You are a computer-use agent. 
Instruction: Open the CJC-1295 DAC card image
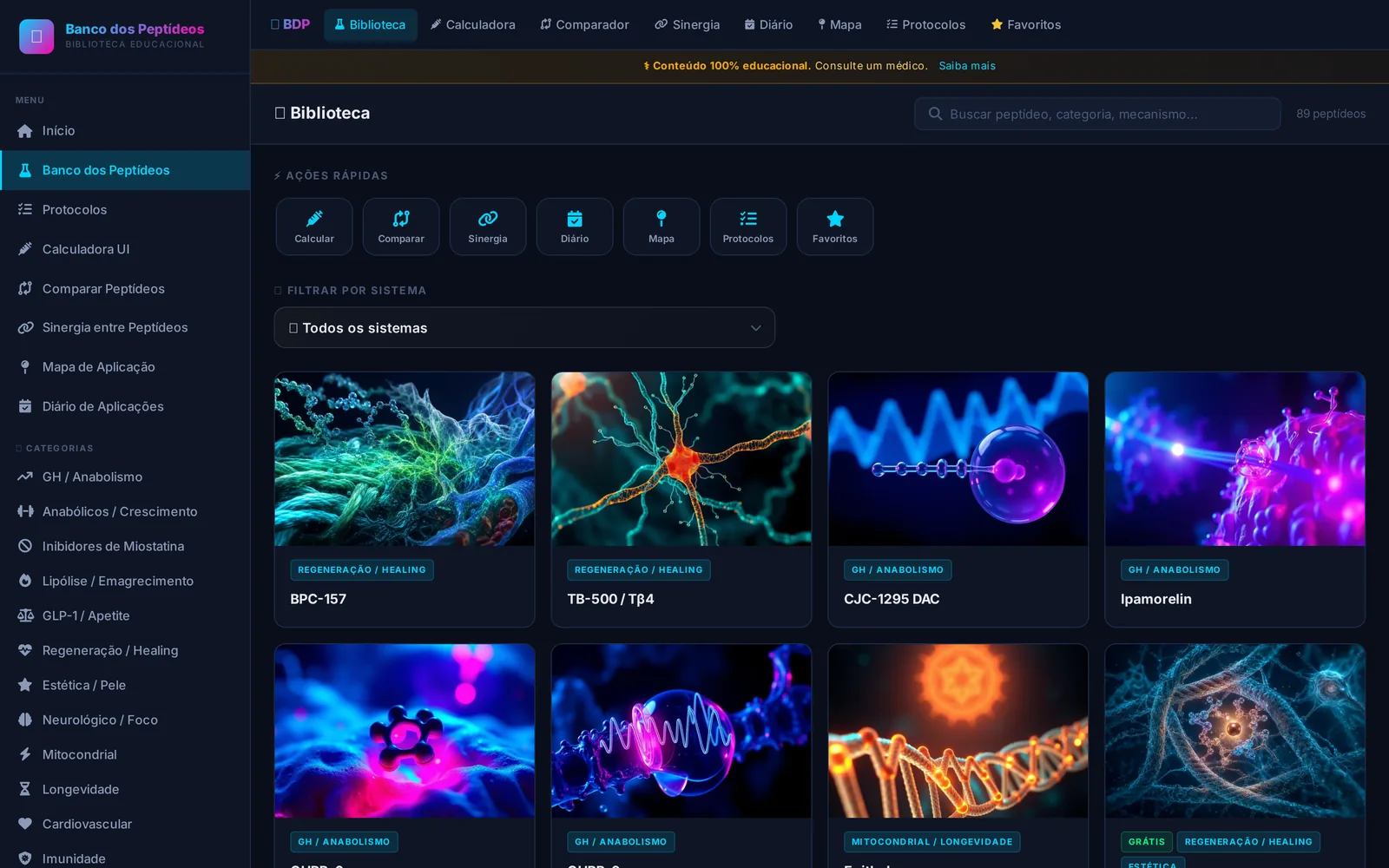pos(958,459)
